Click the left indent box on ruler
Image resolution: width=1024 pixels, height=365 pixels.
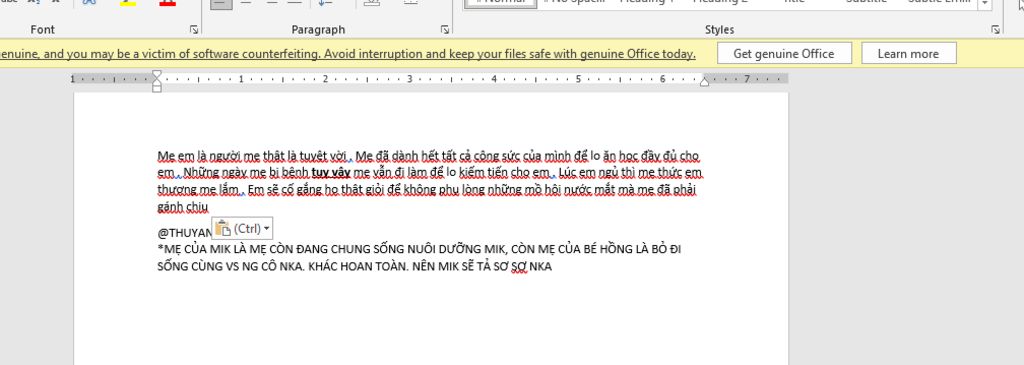click(x=157, y=88)
